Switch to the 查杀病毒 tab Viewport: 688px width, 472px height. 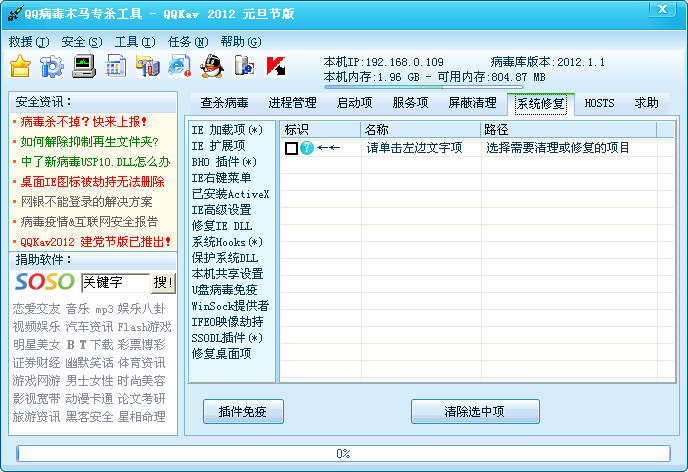[224, 103]
